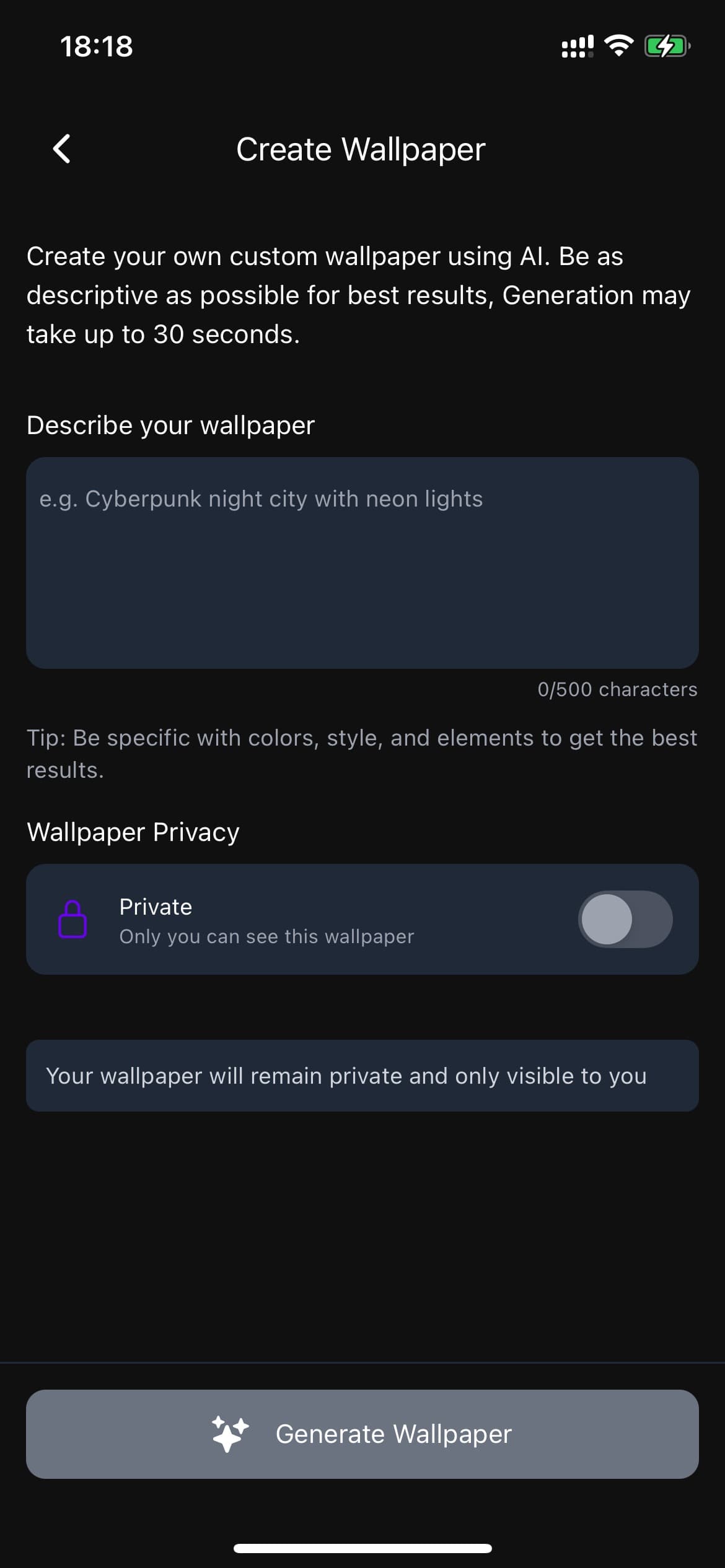Viewport: 725px width, 1568px height.
Task: Click the 0/500 characters counter
Action: pos(617,689)
